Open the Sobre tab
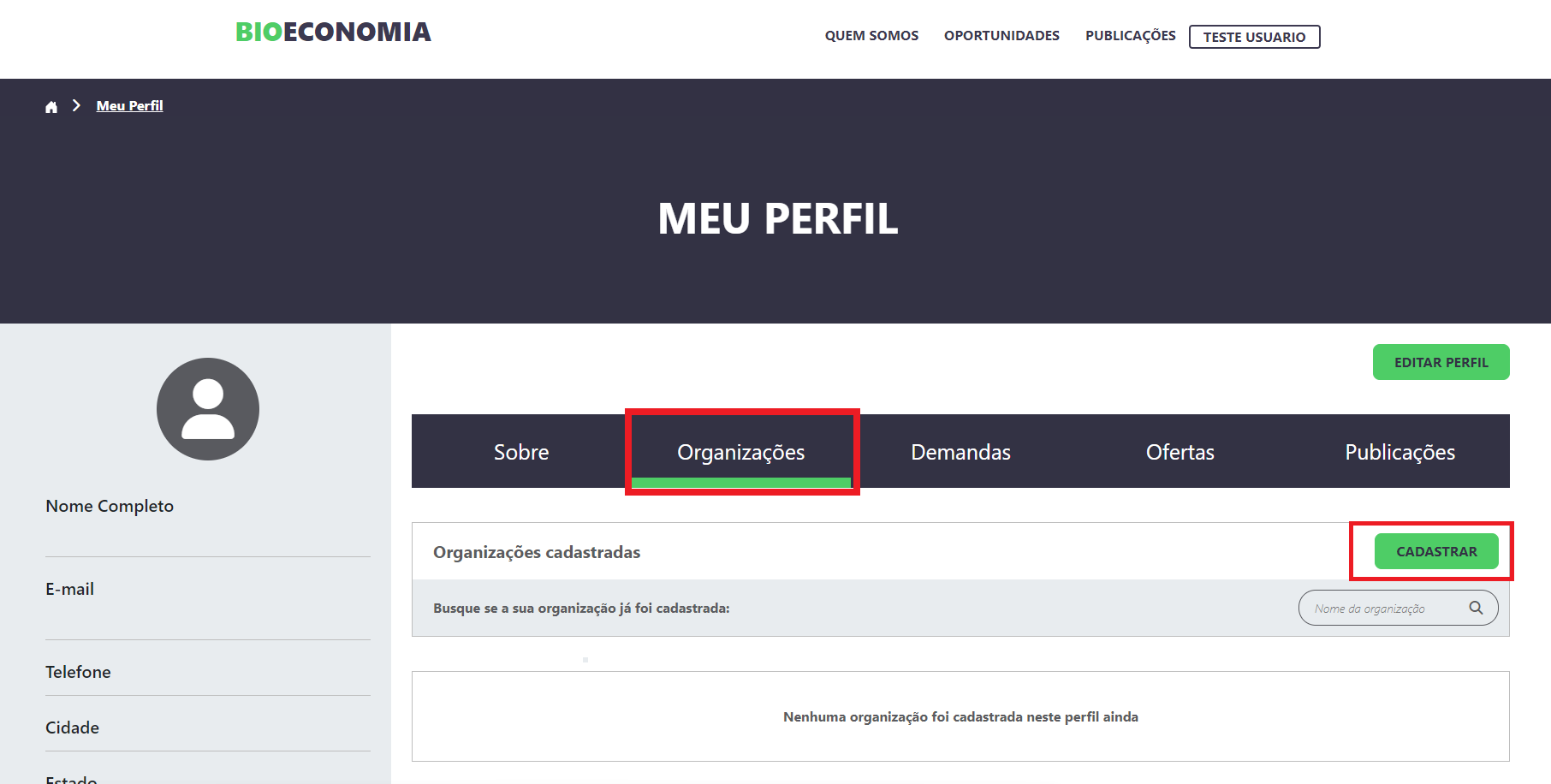The image size is (1551, 784). 521,452
